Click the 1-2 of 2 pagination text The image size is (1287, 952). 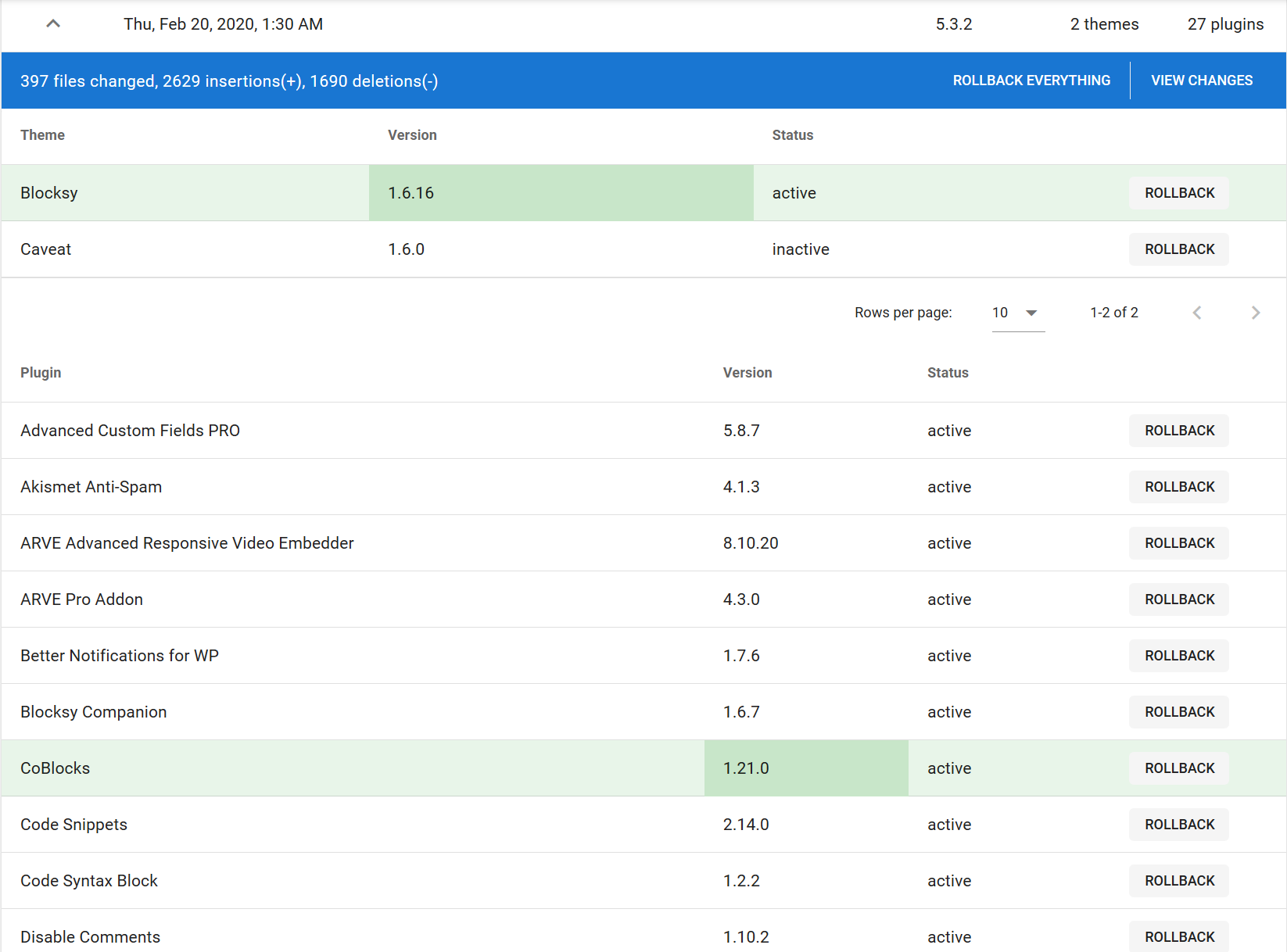click(1114, 313)
